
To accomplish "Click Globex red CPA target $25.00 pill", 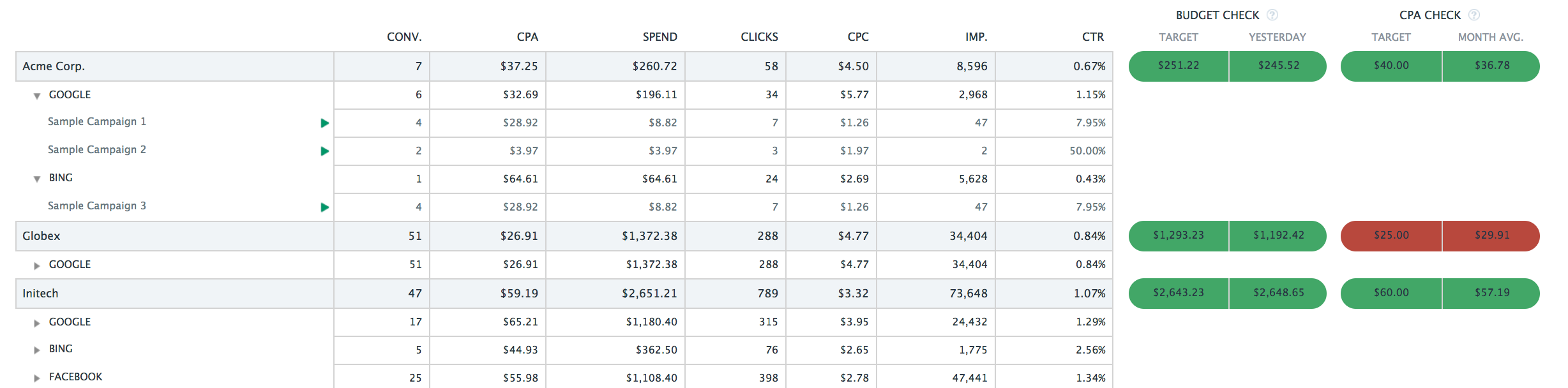I will point(1391,235).
